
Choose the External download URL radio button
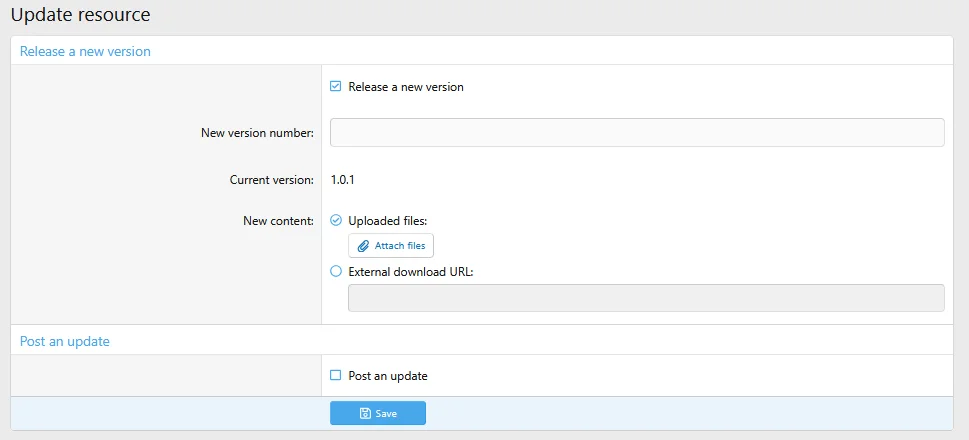pyautogui.click(x=336, y=271)
